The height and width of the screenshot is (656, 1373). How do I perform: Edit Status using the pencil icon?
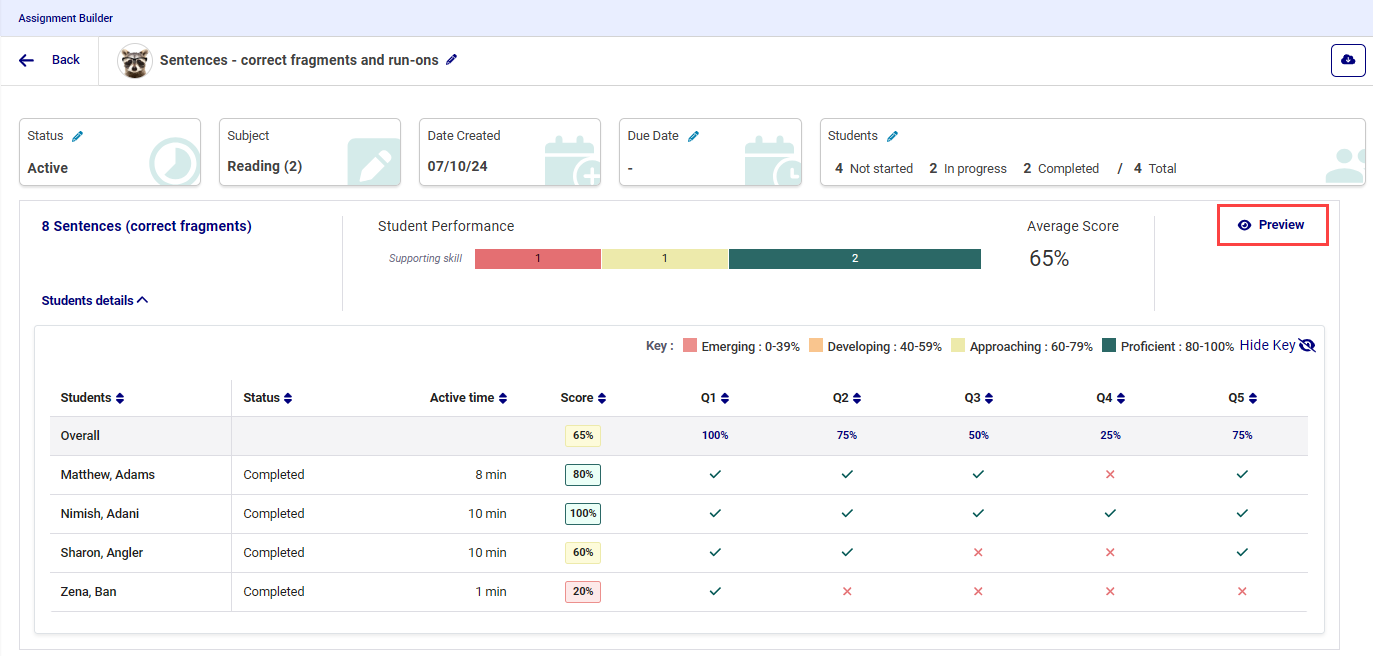[78, 136]
